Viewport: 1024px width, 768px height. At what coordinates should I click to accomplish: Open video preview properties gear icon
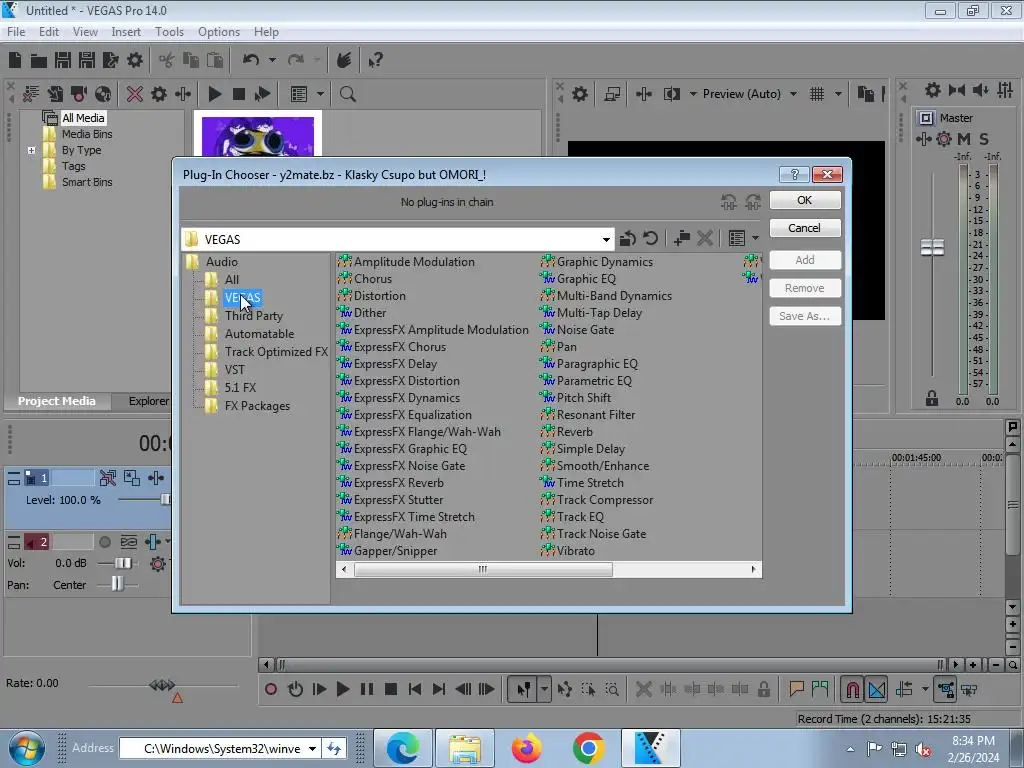click(579, 94)
